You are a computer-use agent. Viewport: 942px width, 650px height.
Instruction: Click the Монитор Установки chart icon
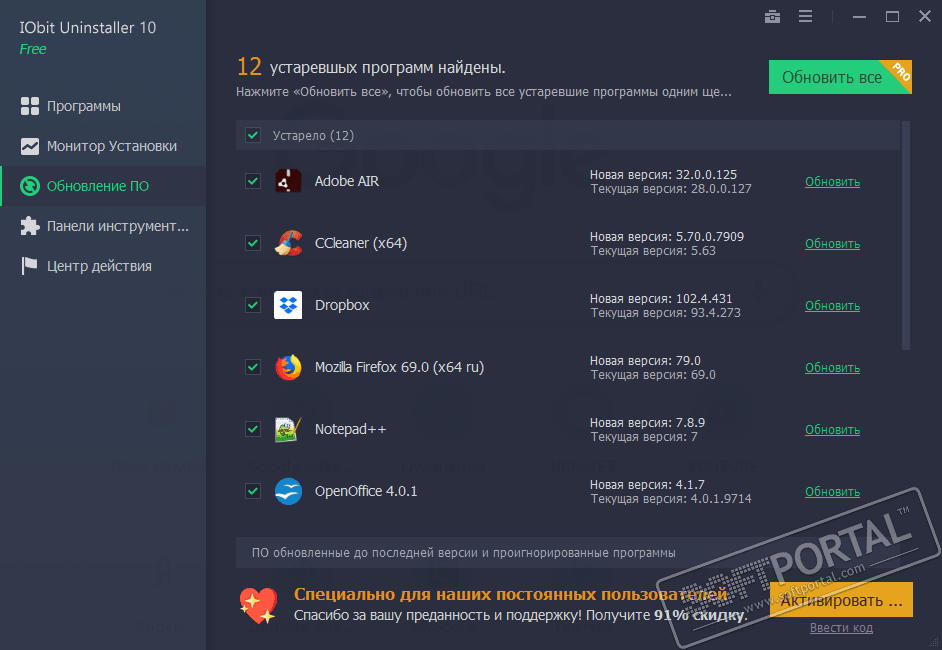click(29, 146)
